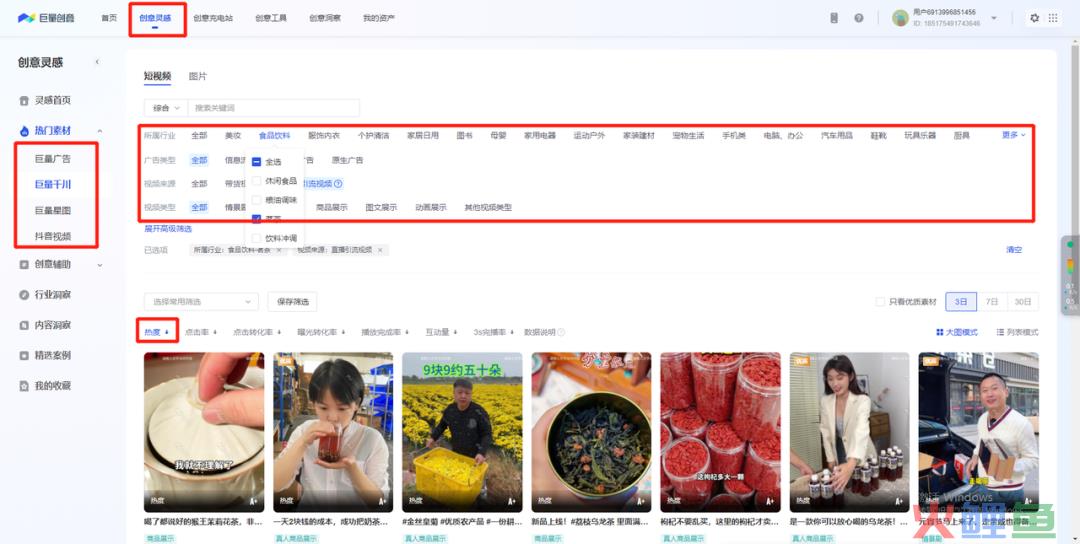Open the 食品饮料 industry filter
This screenshot has height=544, width=1080.
click(x=274, y=136)
